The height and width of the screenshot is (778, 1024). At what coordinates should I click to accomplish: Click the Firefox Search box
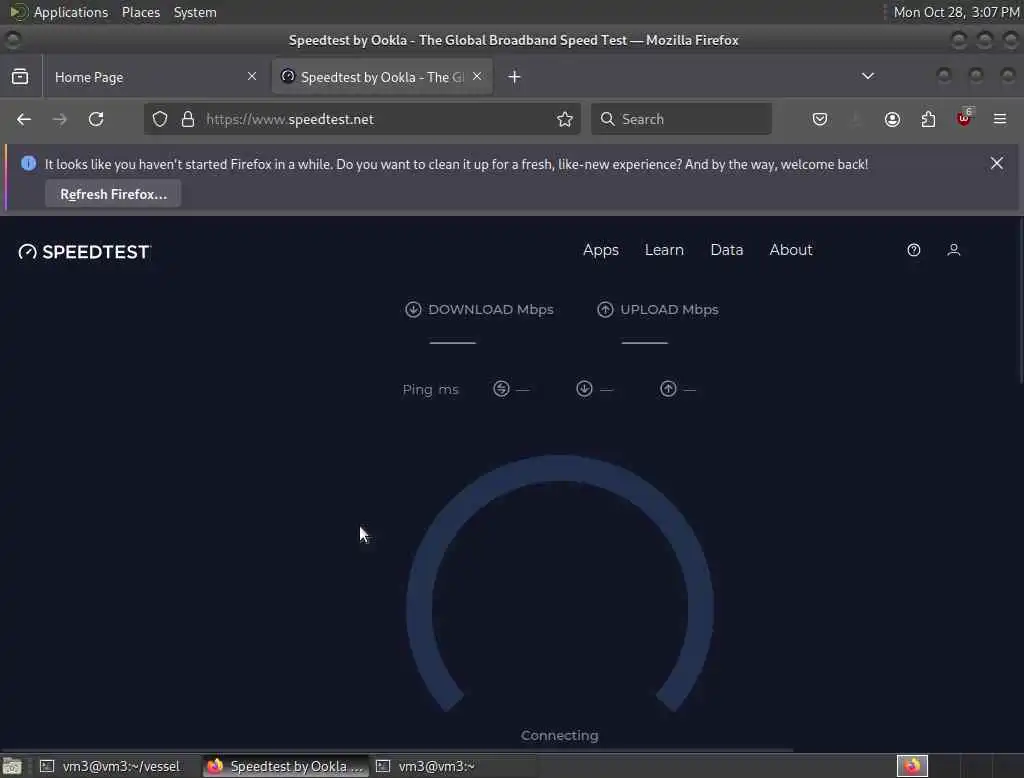pos(681,119)
